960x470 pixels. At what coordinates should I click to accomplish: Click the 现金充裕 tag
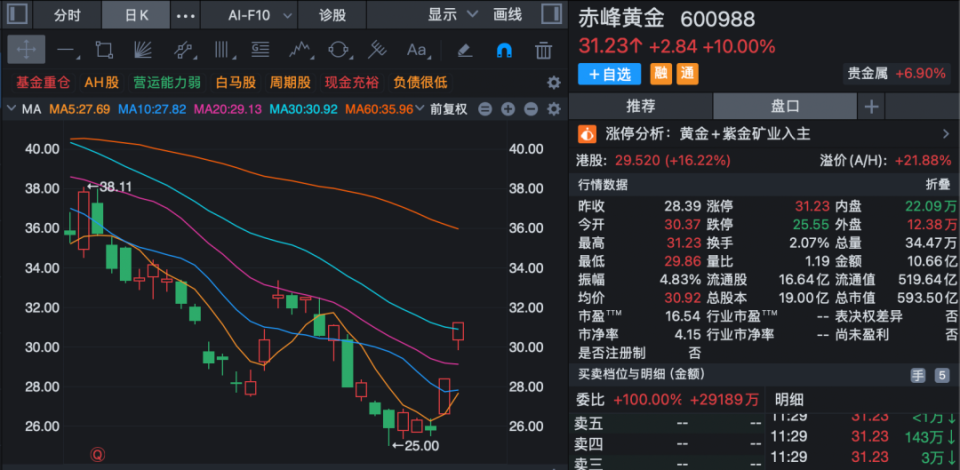tap(351, 83)
